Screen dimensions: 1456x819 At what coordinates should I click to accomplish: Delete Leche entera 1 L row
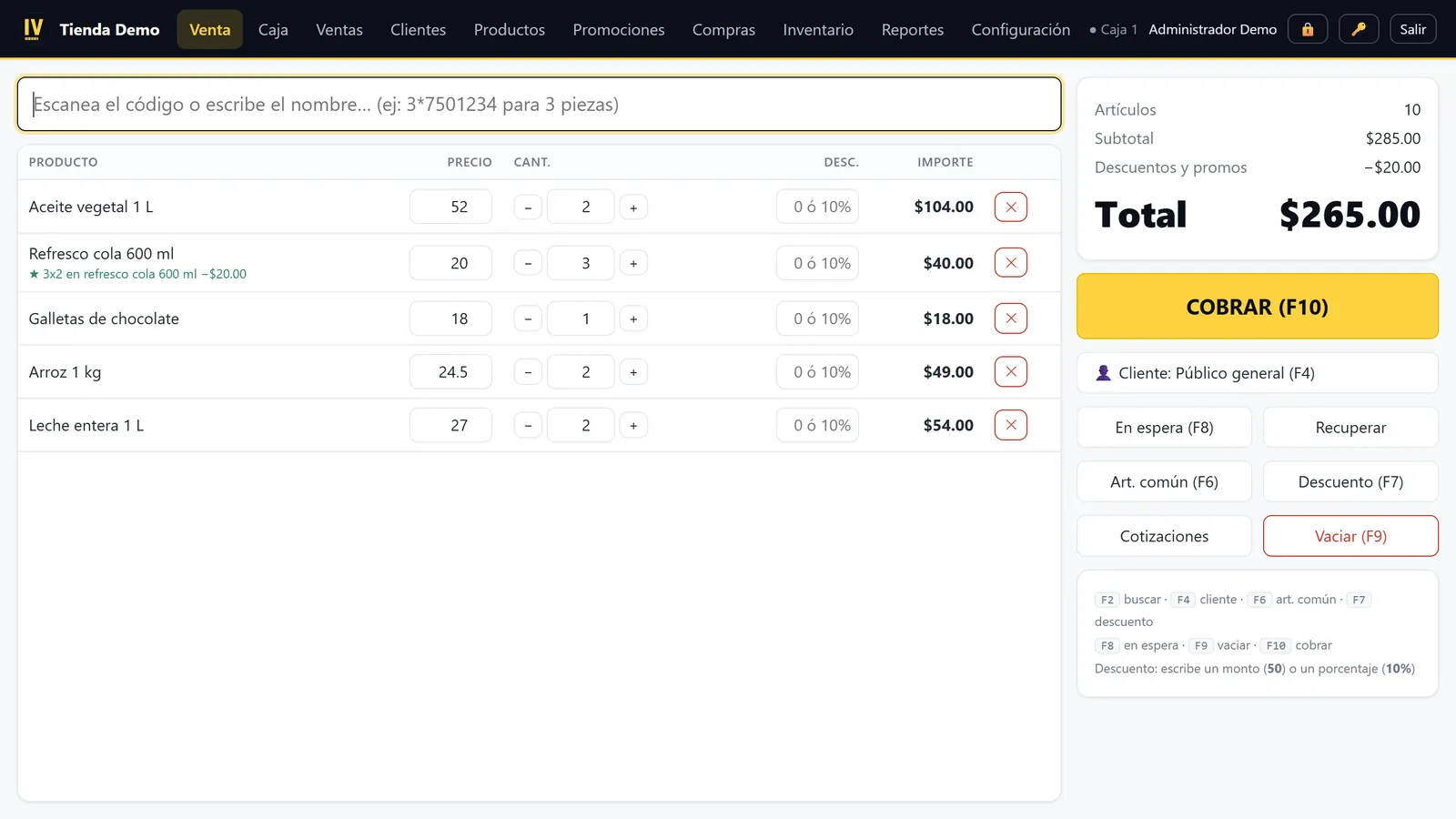click(x=1011, y=425)
